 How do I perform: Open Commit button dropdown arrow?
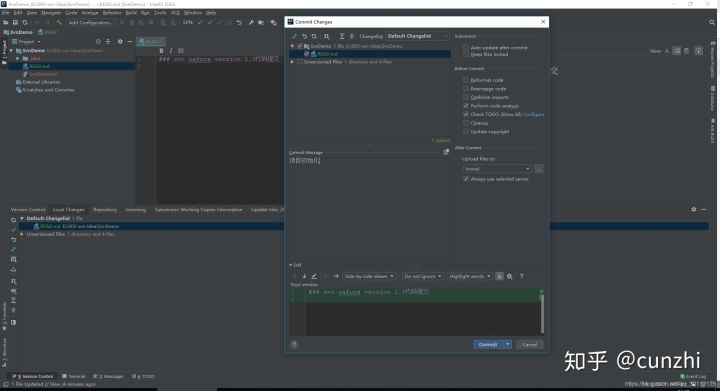pyautogui.click(x=507, y=344)
